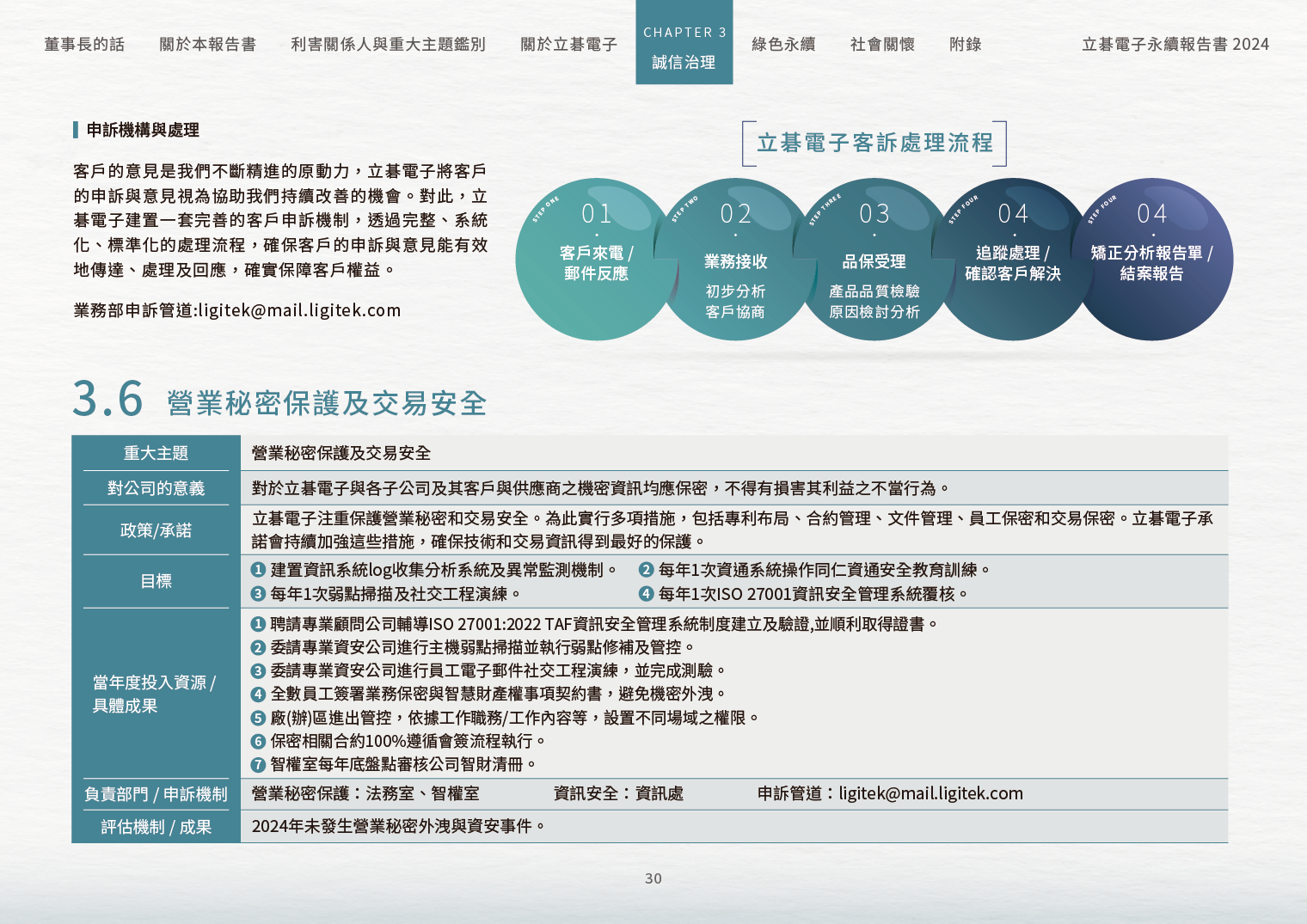Click the 立碁電子客訴處理流程 title box

[874, 143]
